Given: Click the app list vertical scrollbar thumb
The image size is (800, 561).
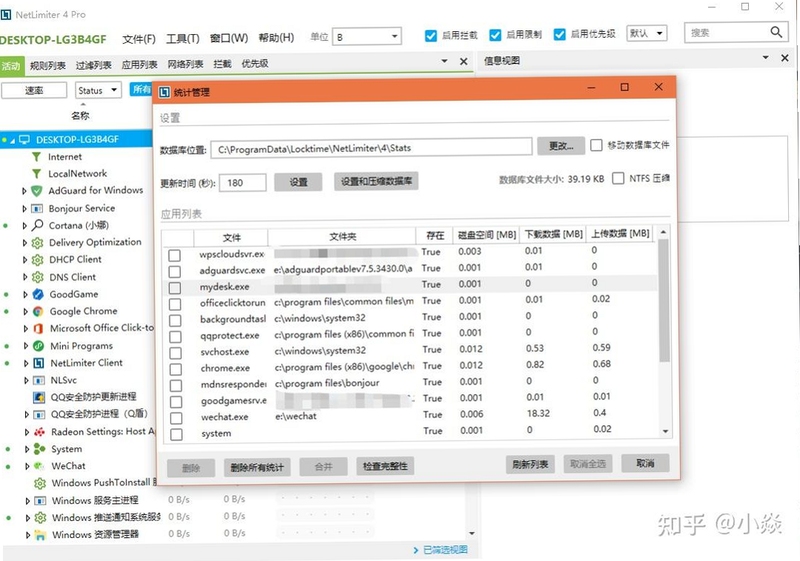Looking at the screenshot, I should point(664,301).
